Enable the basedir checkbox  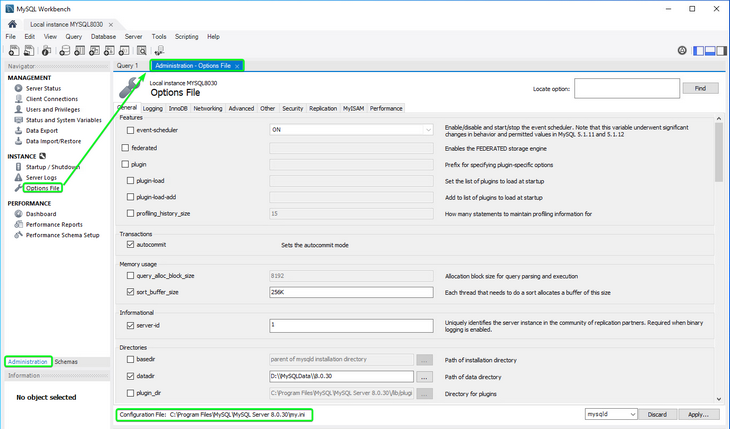[130, 360]
